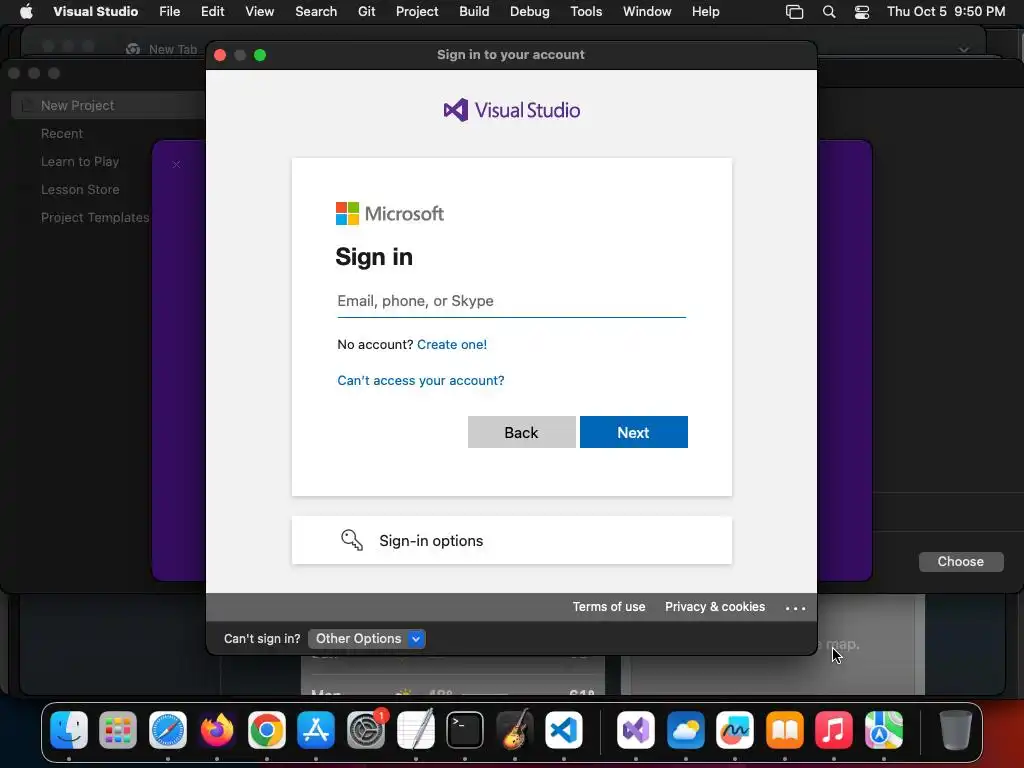Click Stage Manager windows icon in menu bar

pos(794,12)
